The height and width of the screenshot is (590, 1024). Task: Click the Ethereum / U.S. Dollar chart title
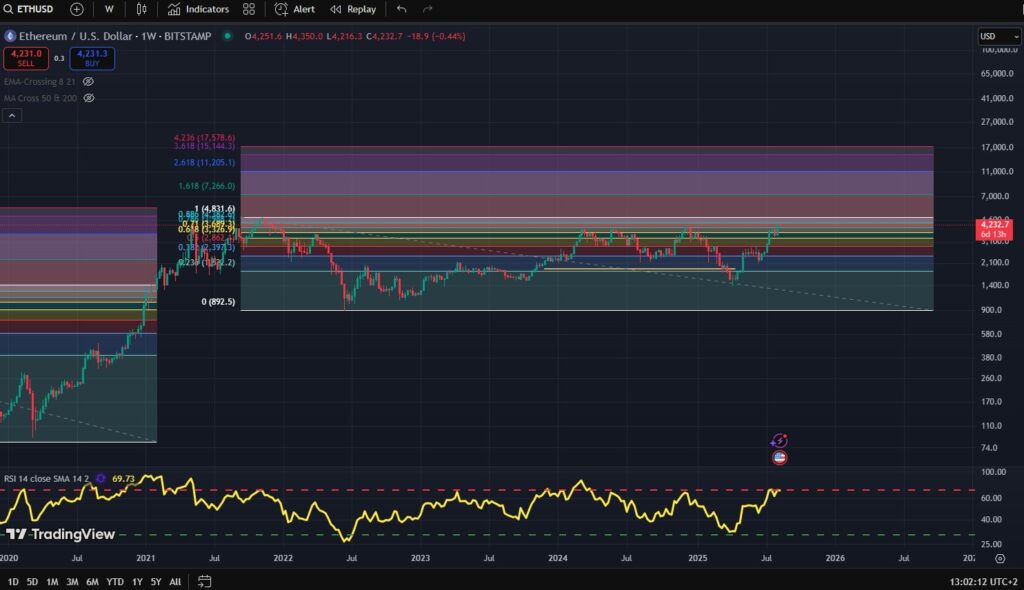point(115,36)
